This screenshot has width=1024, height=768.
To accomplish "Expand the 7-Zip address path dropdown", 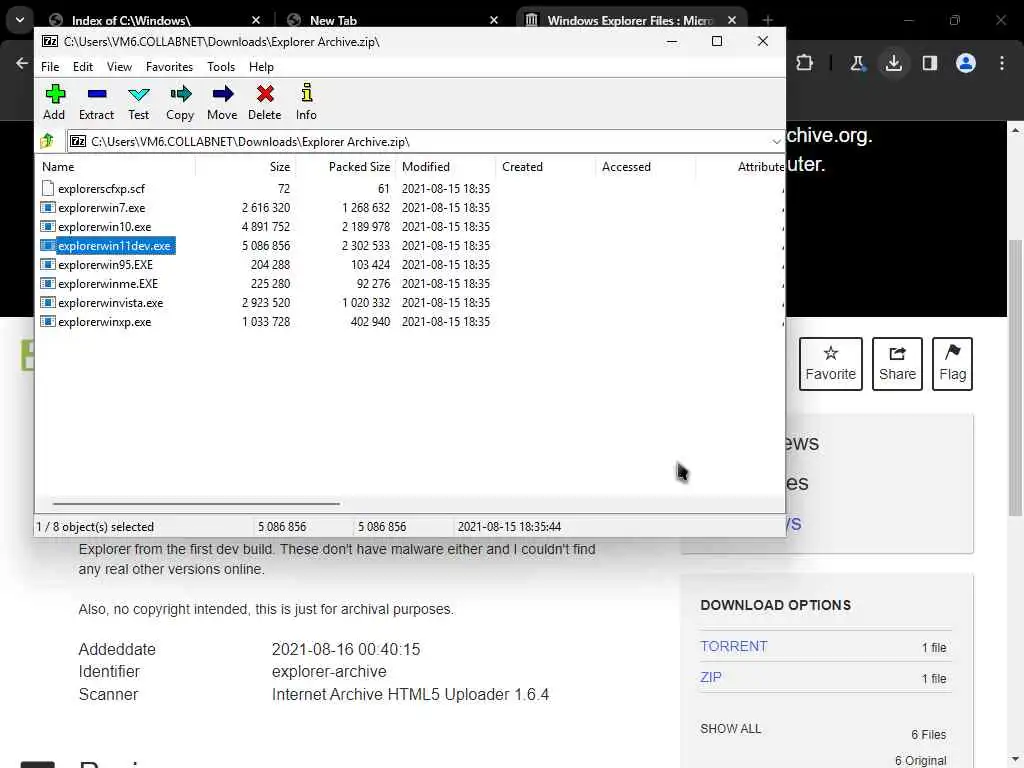I will pyautogui.click(x=775, y=142).
